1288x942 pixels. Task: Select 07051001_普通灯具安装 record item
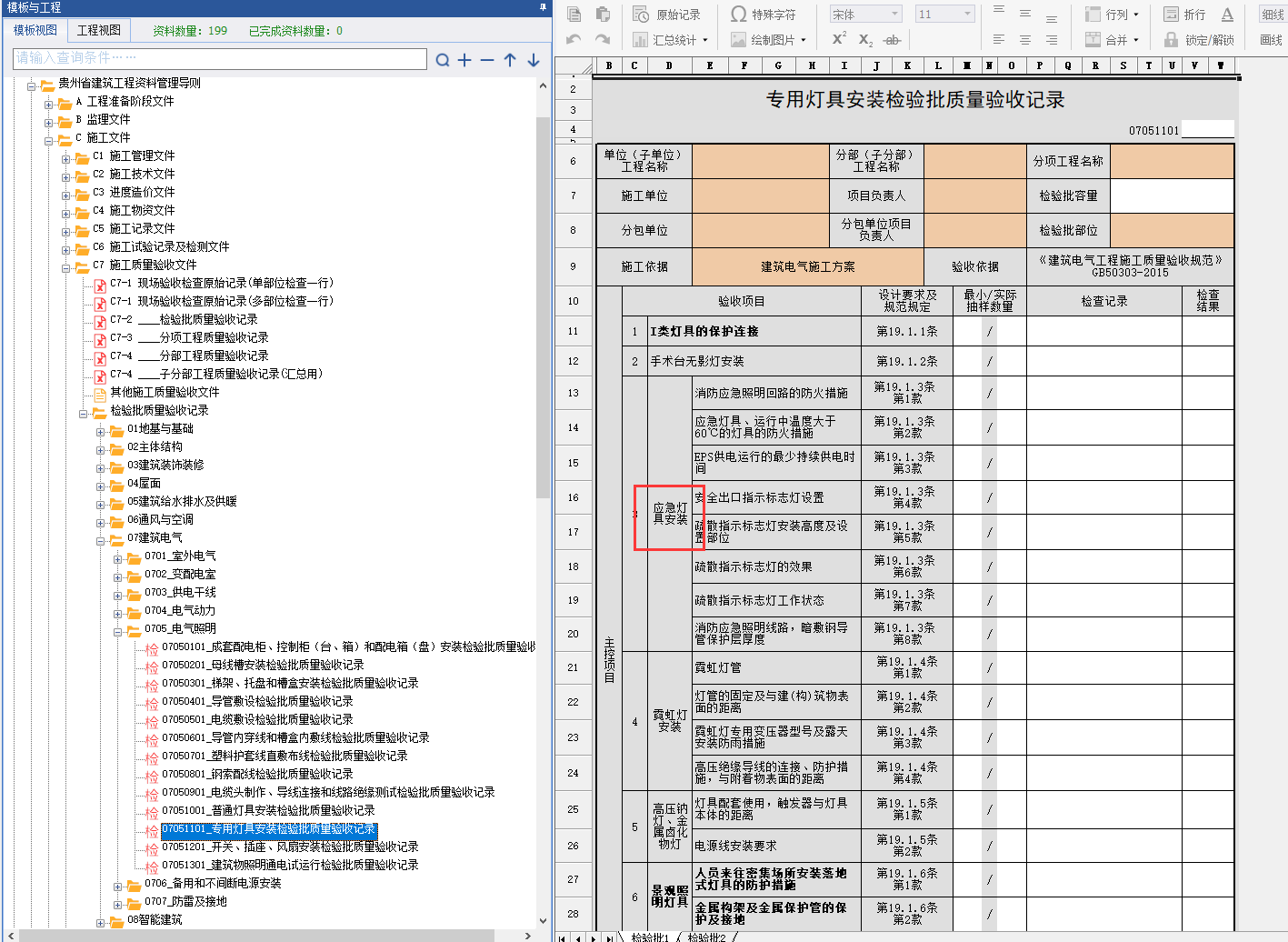268,810
